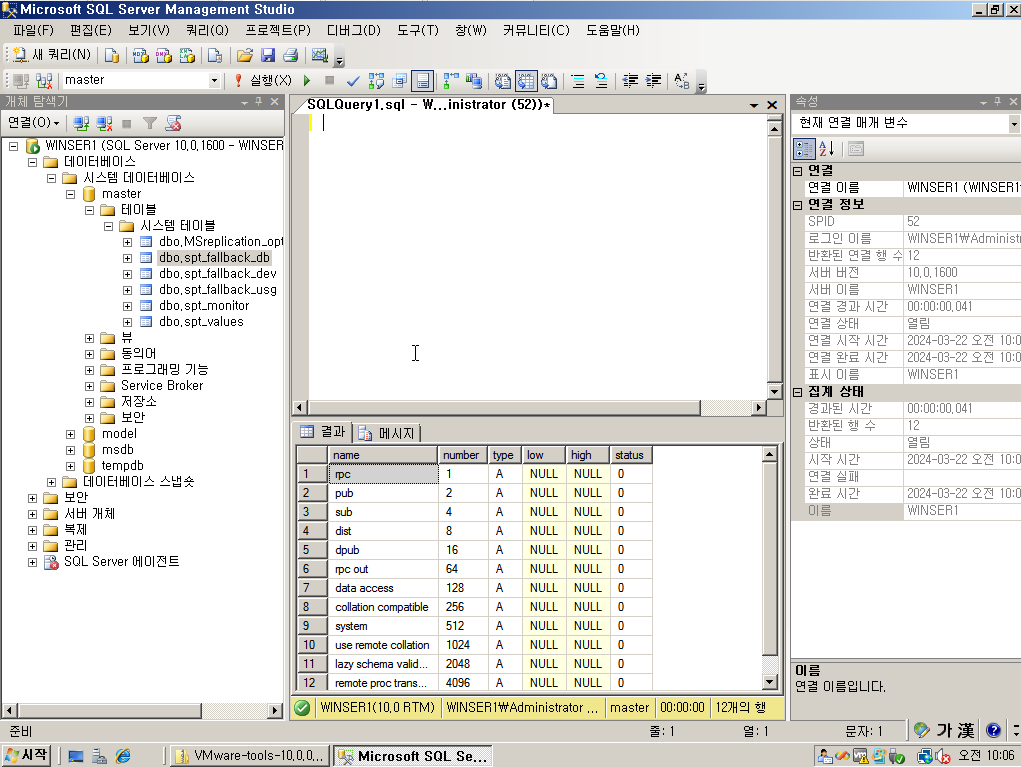Toggle results to text icon
Screen dimensions: 1021x767
[x=502, y=81]
